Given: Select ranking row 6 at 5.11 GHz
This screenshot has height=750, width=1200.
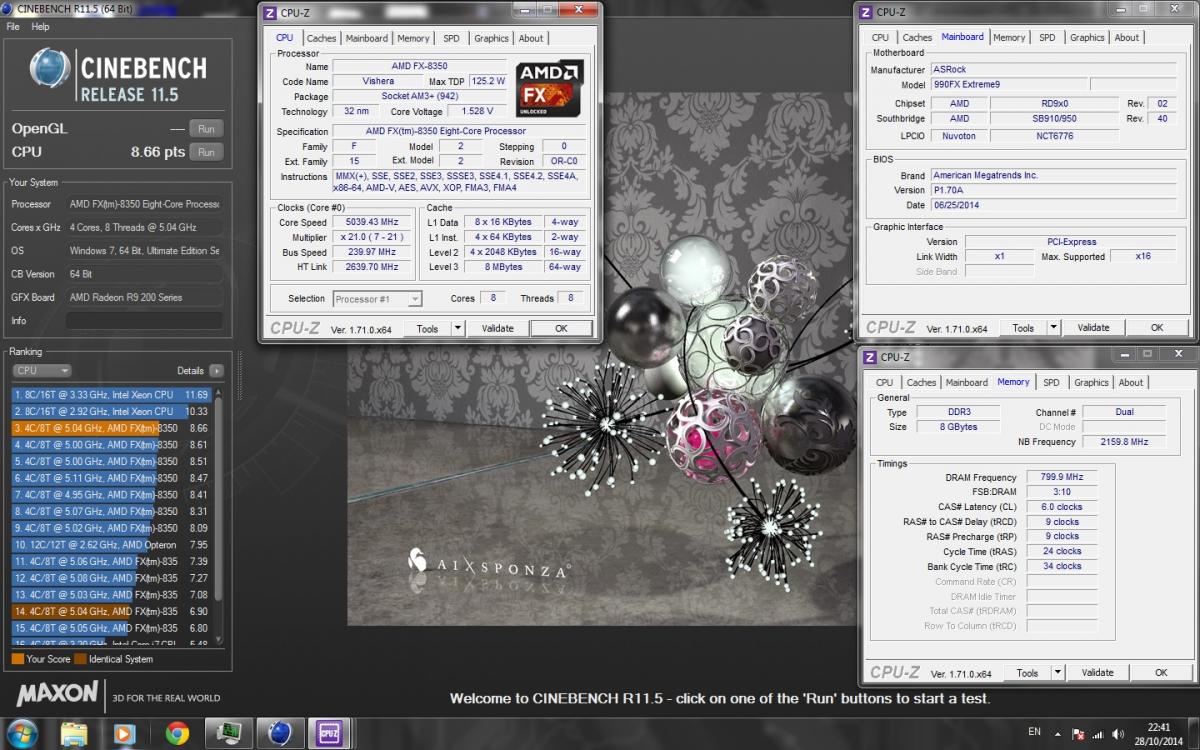Looking at the screenshot, I should pos(111,478).
